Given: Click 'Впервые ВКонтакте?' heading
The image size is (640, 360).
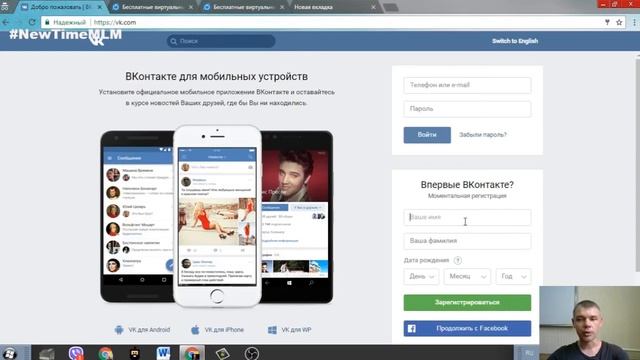Looking at the screenshot, I should [467, 185].
